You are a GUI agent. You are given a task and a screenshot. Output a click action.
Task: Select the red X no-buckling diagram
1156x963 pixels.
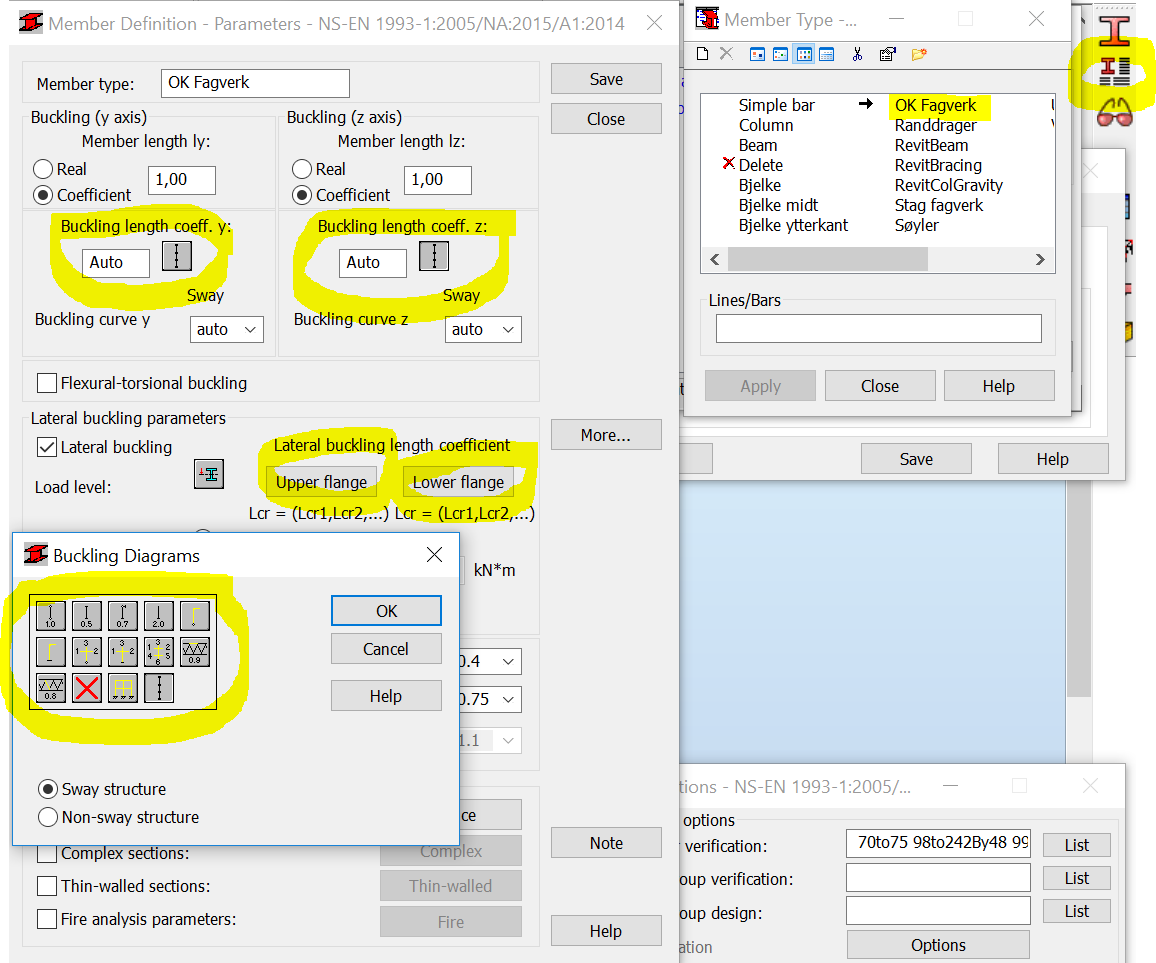[x=86, y=687]
